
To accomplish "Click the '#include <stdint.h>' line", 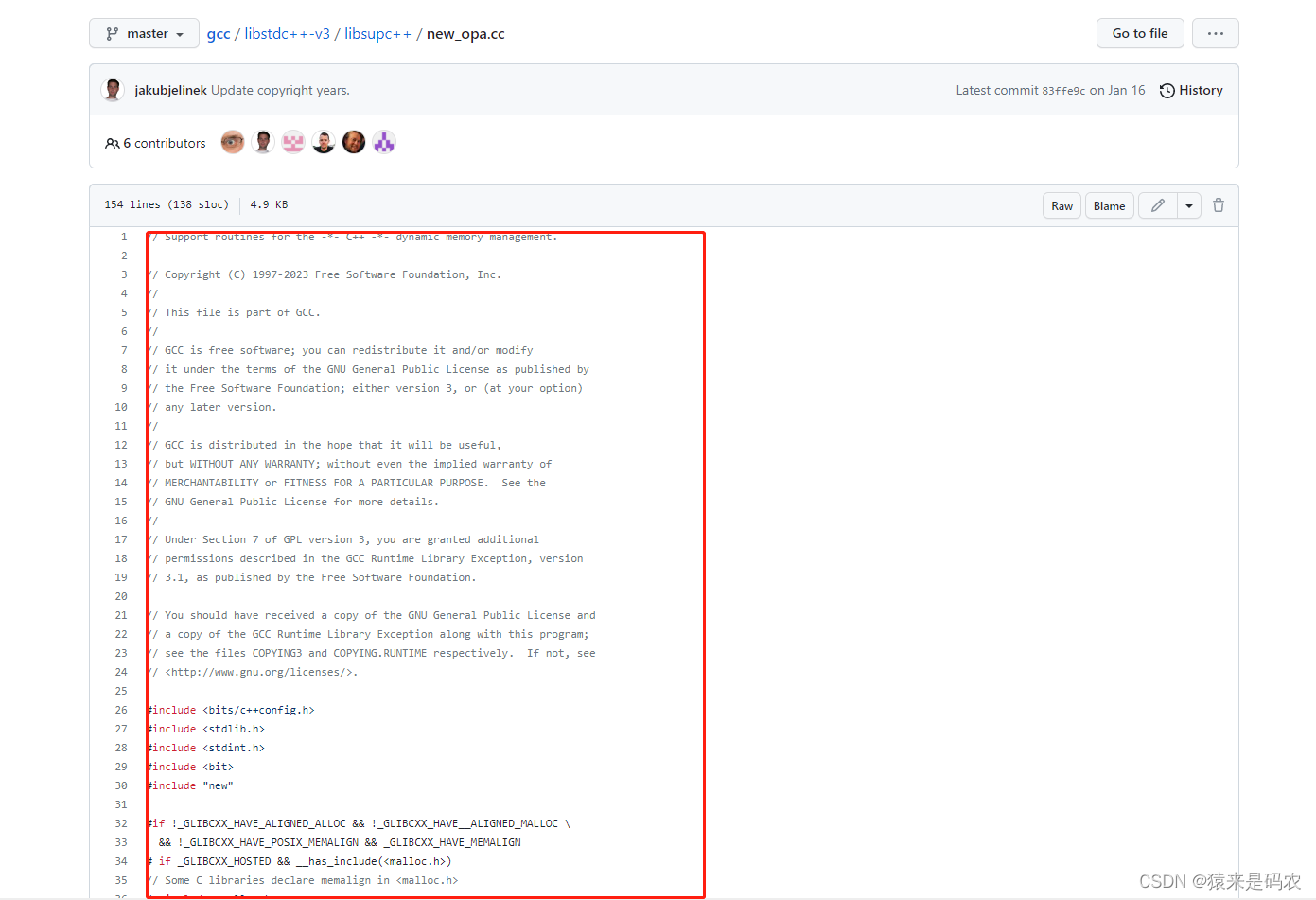I will [x=206, y=748].
